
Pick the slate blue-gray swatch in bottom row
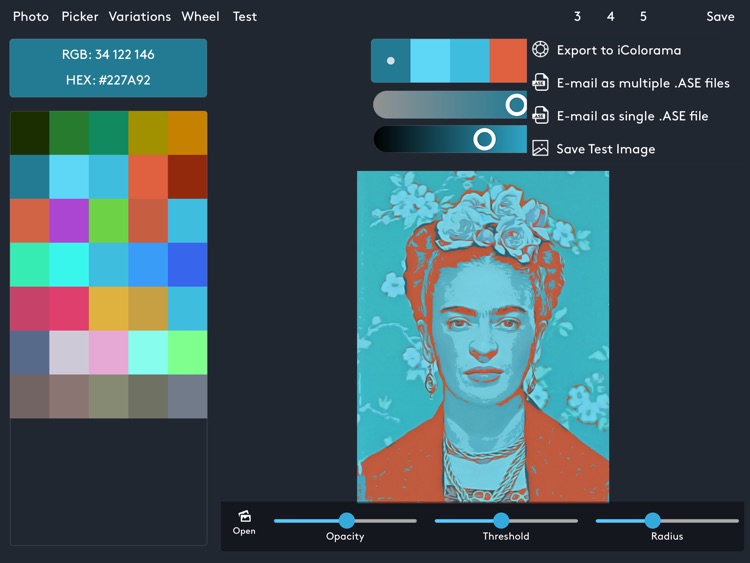click(188, 397)
